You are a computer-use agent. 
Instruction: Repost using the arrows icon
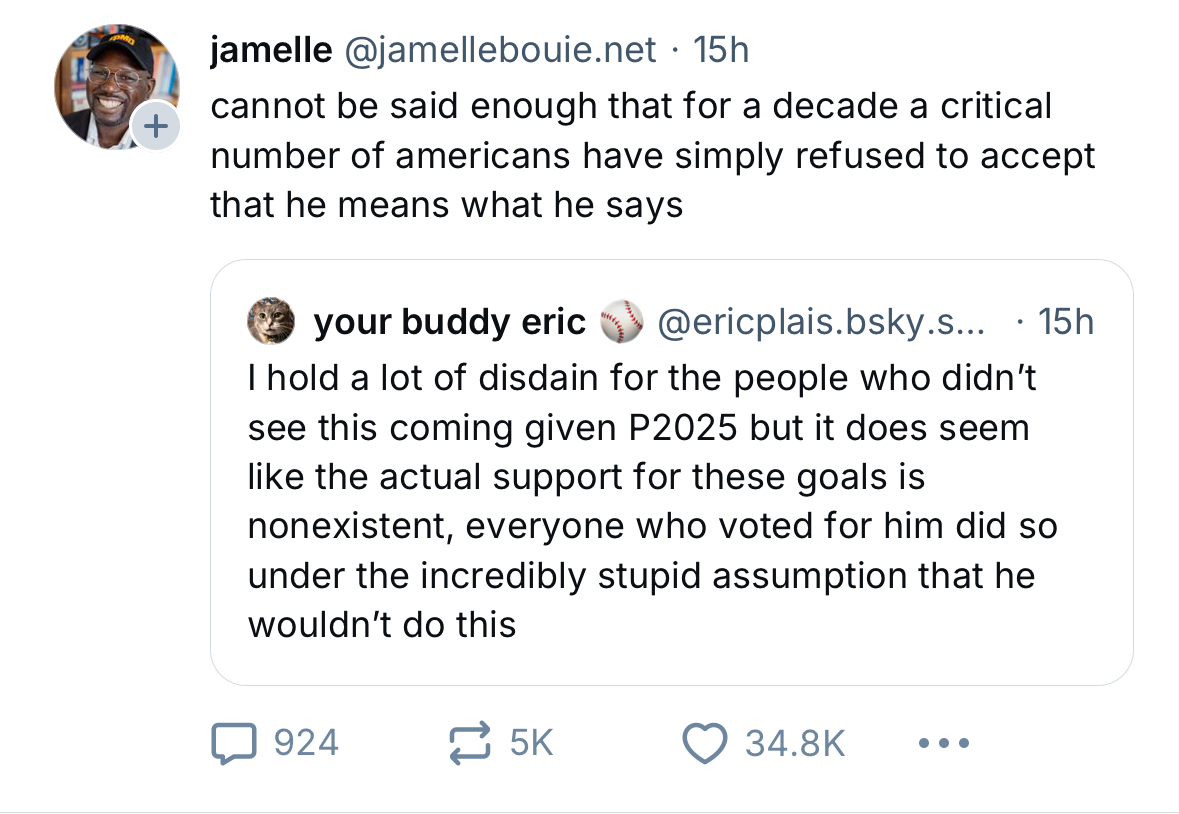471,743
